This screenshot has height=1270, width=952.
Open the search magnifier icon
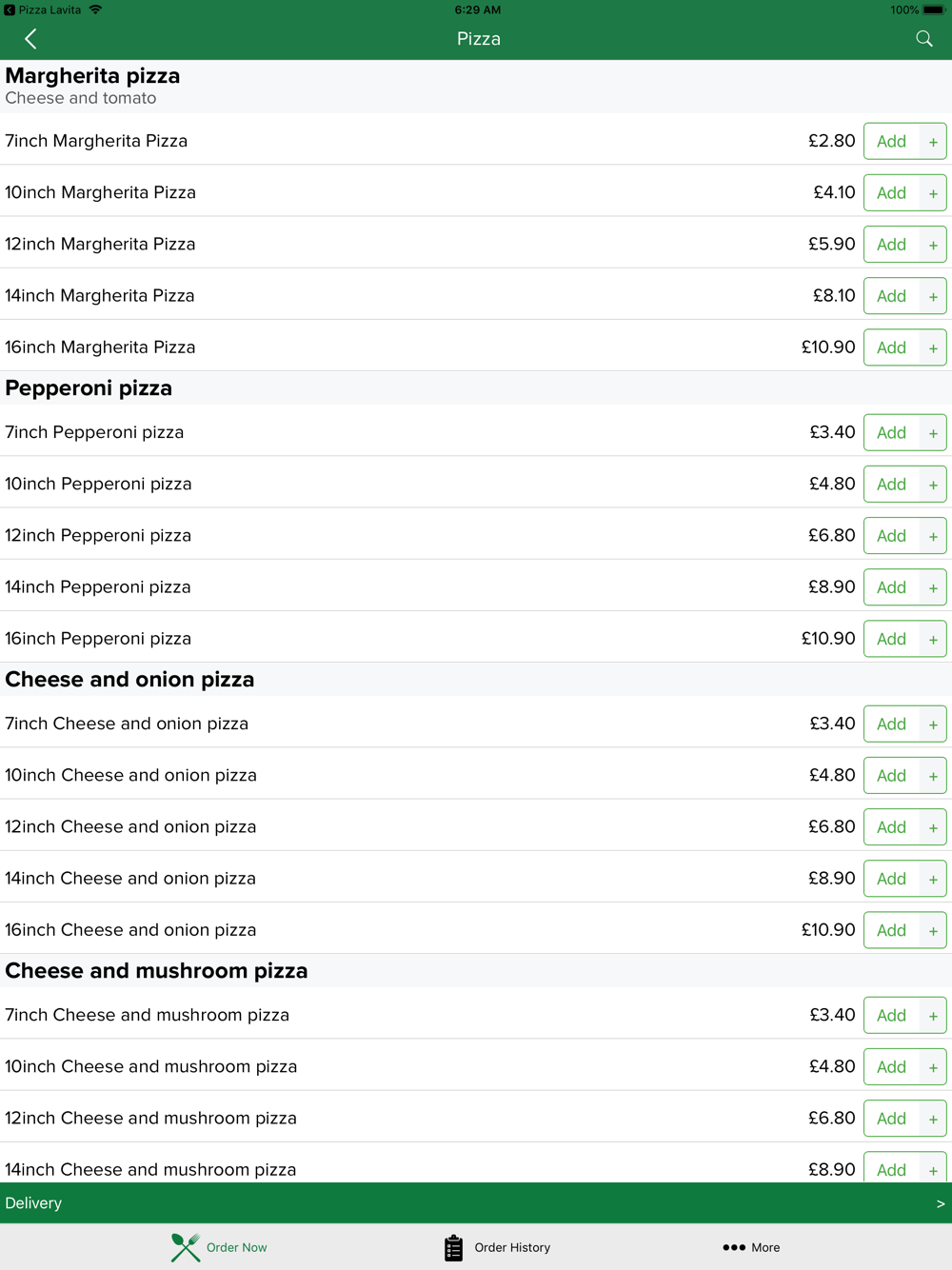pyautogui.click(x=924, y=39)
